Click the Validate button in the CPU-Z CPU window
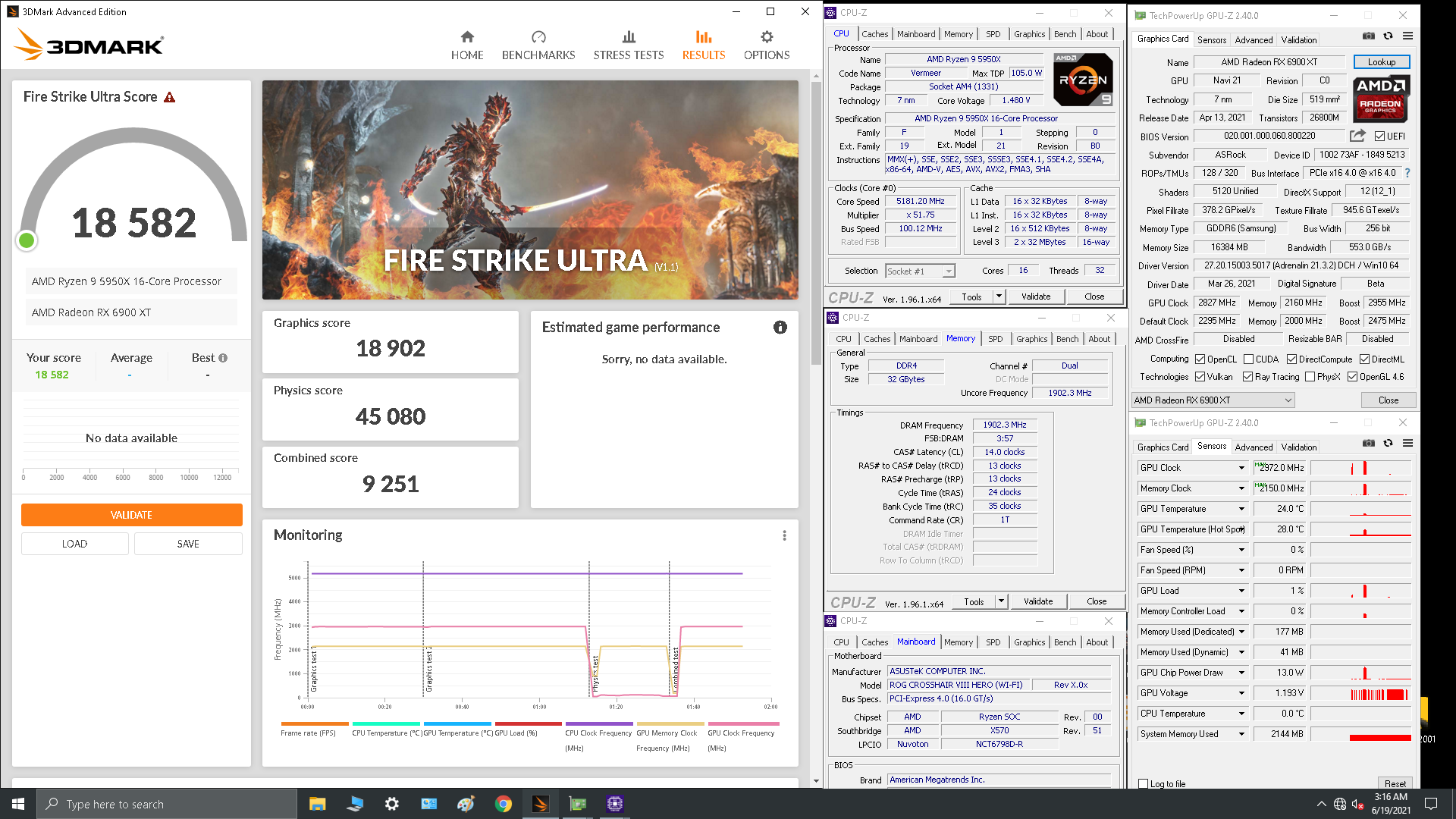 coord(1036,297)
